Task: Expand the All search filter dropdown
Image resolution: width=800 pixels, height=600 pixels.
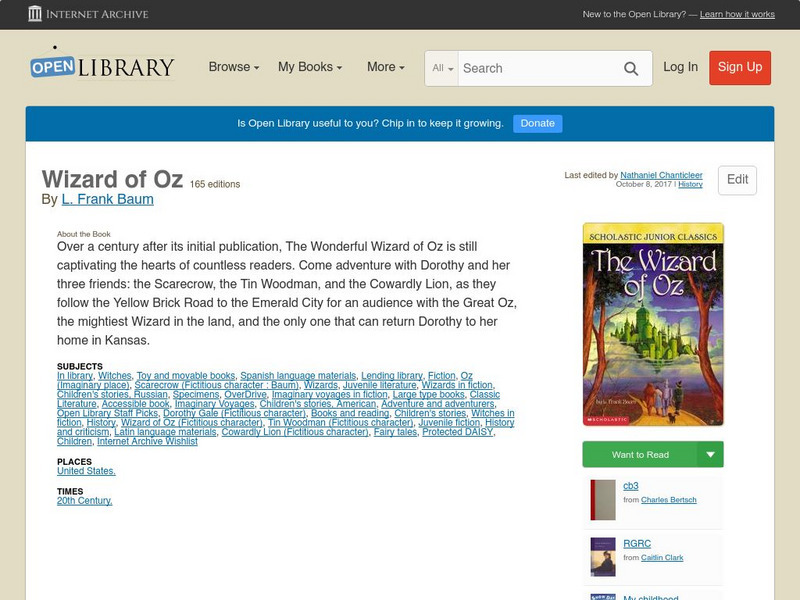Action: [x=441, y=68]
